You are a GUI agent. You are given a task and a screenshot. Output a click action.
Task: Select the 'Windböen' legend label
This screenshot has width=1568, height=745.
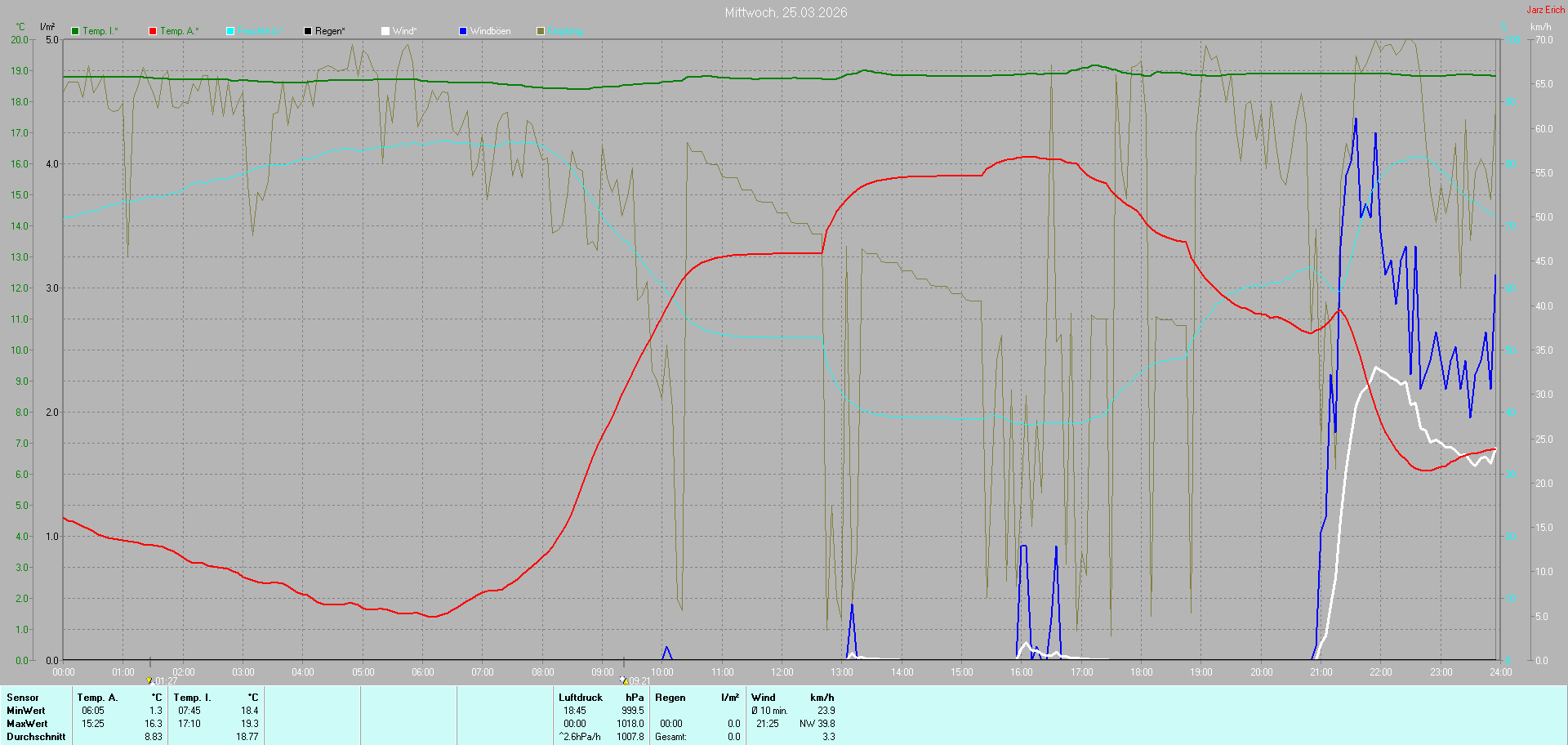(491, 31)
